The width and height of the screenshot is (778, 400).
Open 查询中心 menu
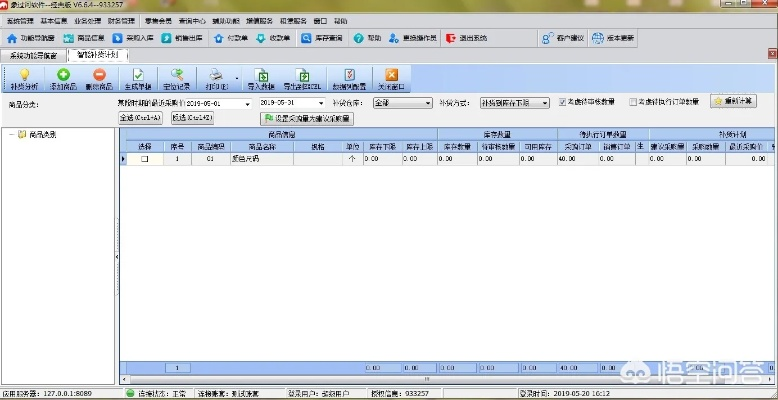pyautogui.click(x=192, y=21)
